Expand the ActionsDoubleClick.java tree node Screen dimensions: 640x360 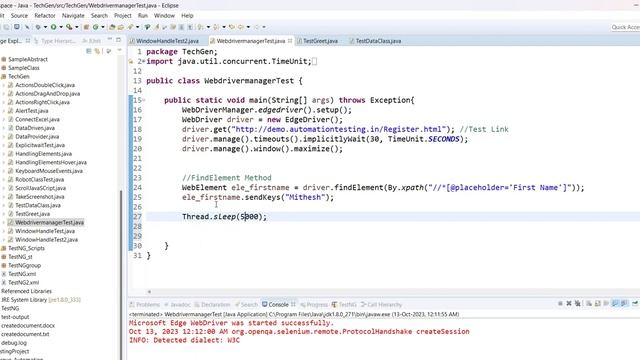[x=4, y=85]
